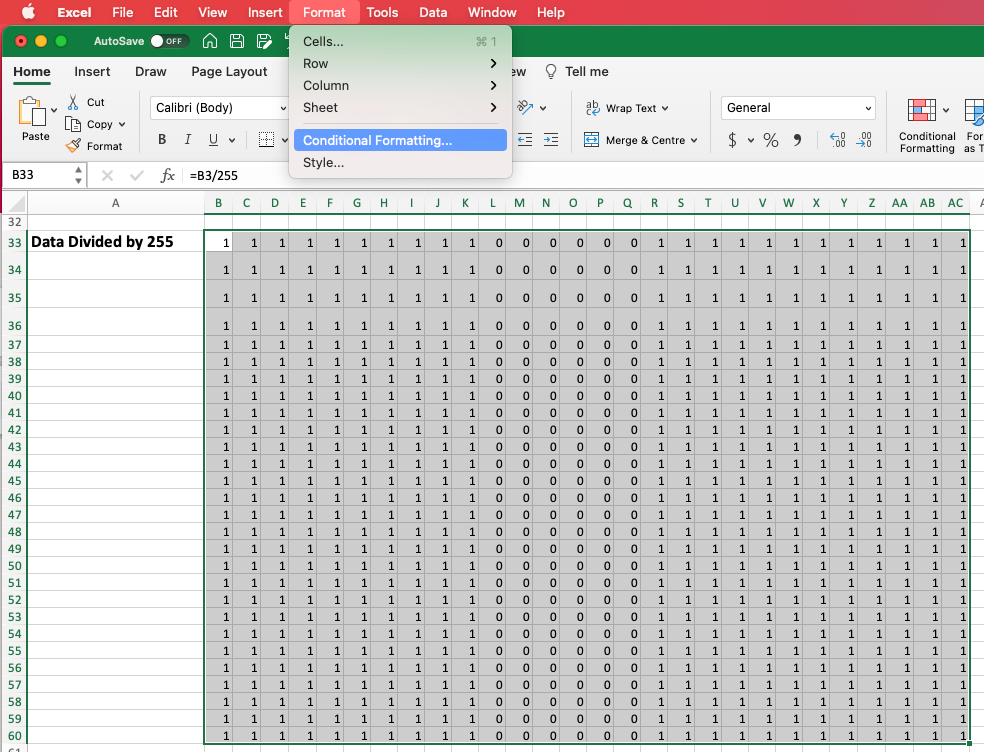The width and height of the screenshot is (984, 752).
Task: Click the Format painter brush icon
Action: 73,146
